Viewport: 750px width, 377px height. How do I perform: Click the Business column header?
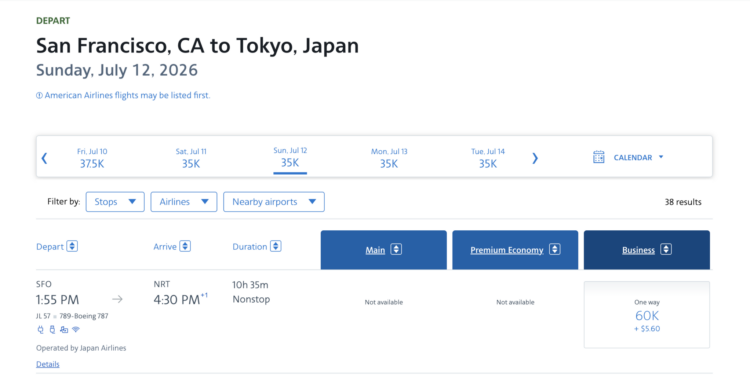(x=647, y=250)
